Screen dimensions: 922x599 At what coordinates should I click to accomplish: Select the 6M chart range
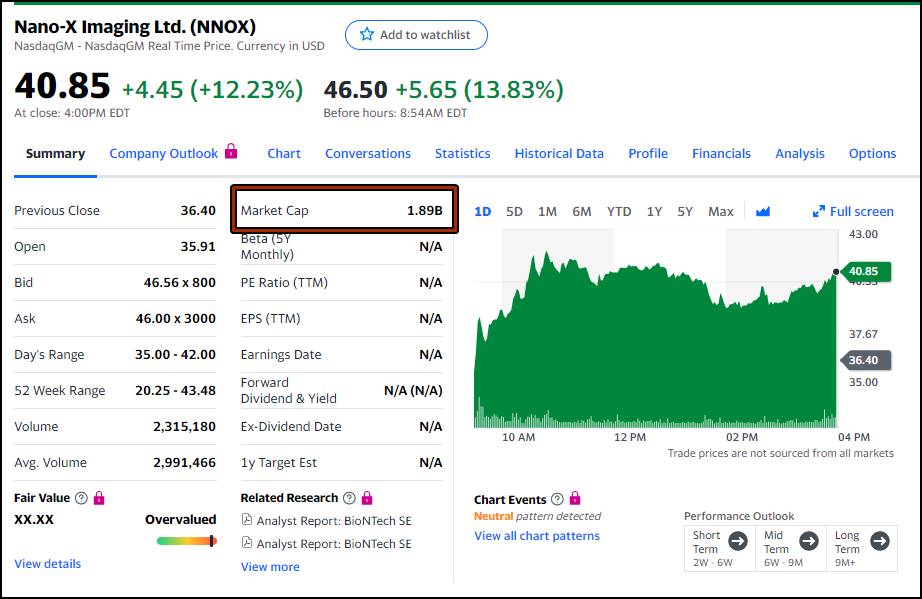click(x=582, y=212)
